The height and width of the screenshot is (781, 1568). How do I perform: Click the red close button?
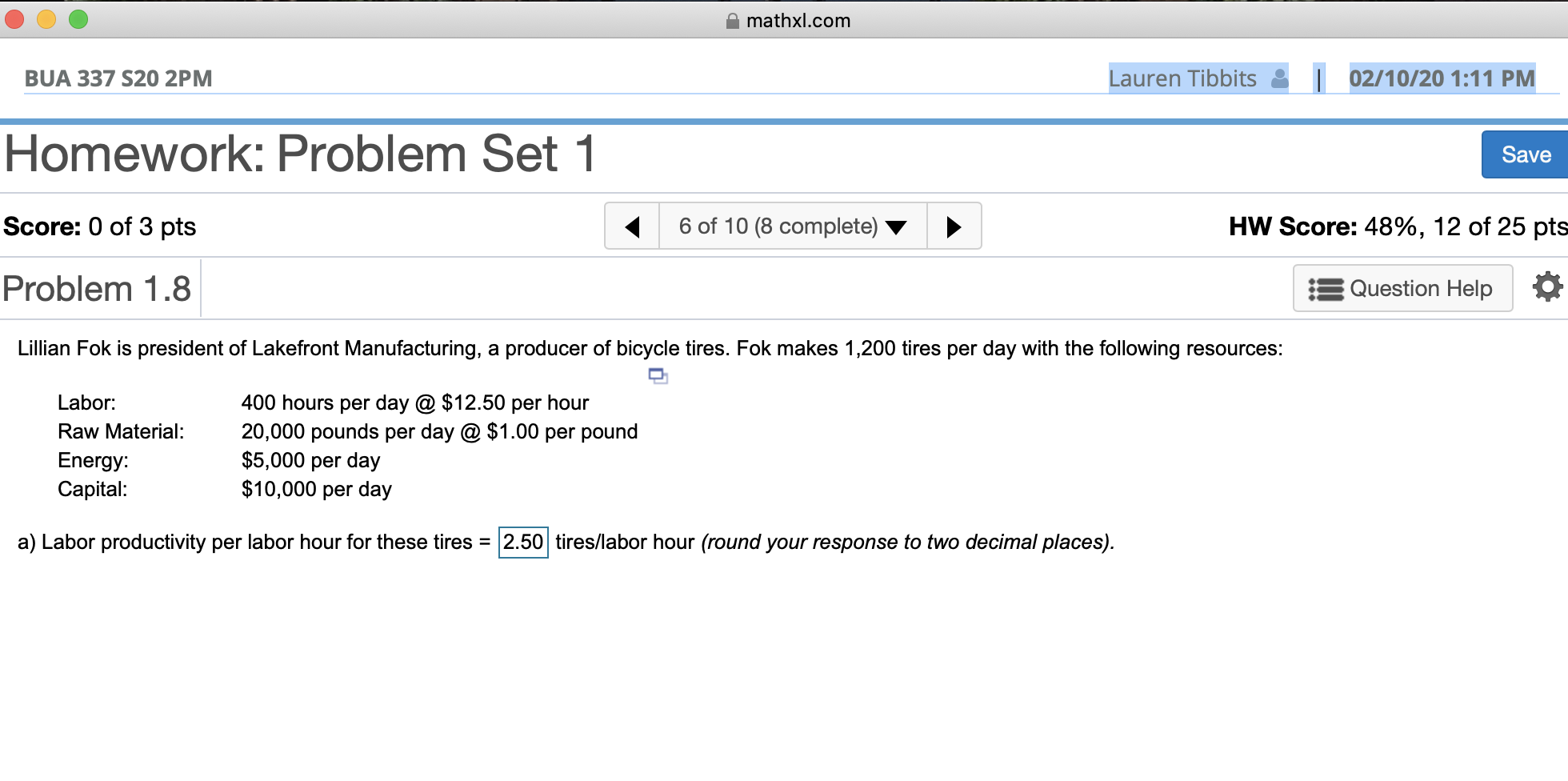[x=14, y=19]
